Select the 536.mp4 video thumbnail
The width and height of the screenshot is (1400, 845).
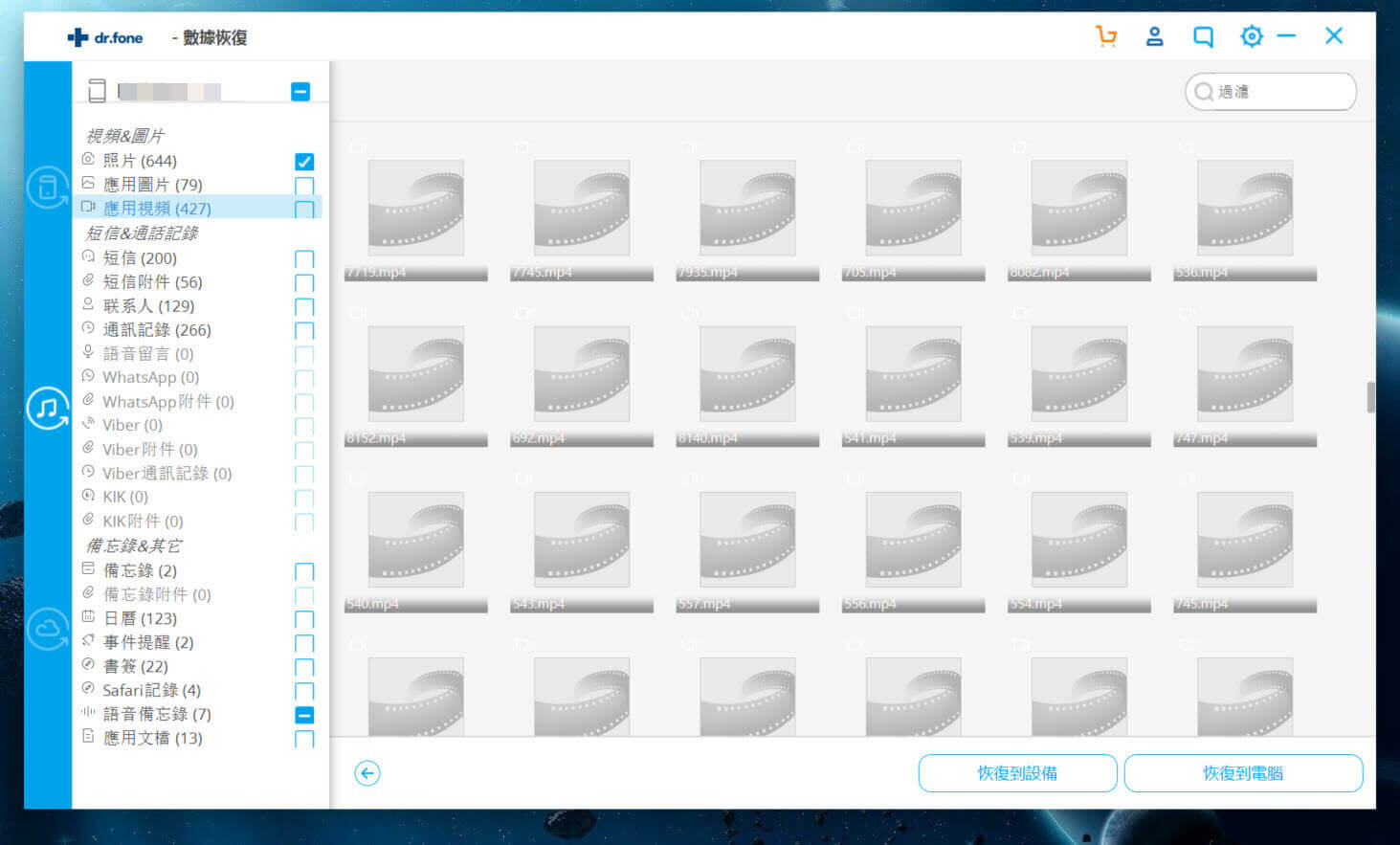1245,208
